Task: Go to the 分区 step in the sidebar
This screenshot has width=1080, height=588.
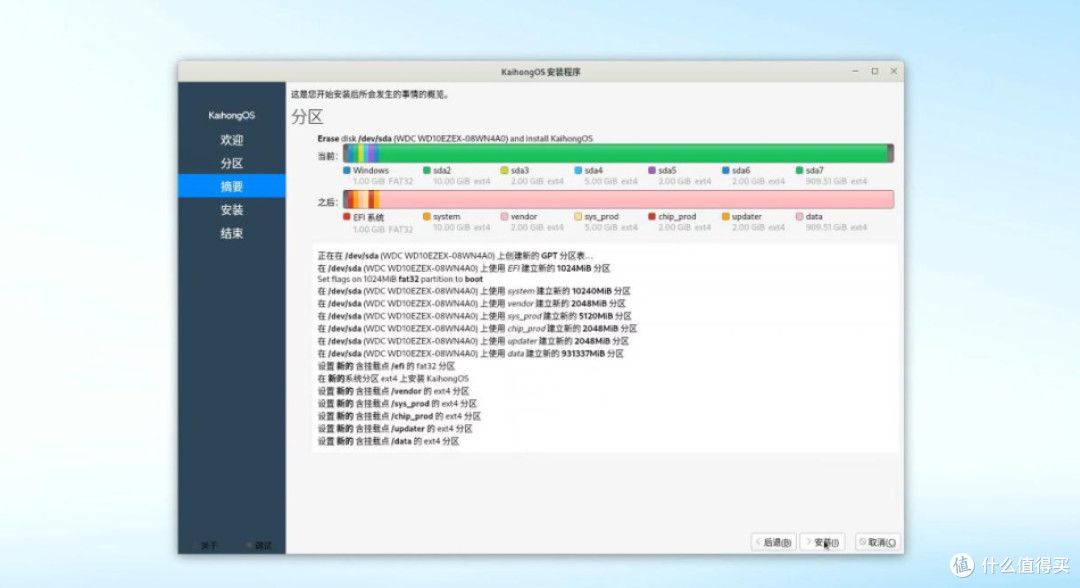Action: [x=231, y=163]
